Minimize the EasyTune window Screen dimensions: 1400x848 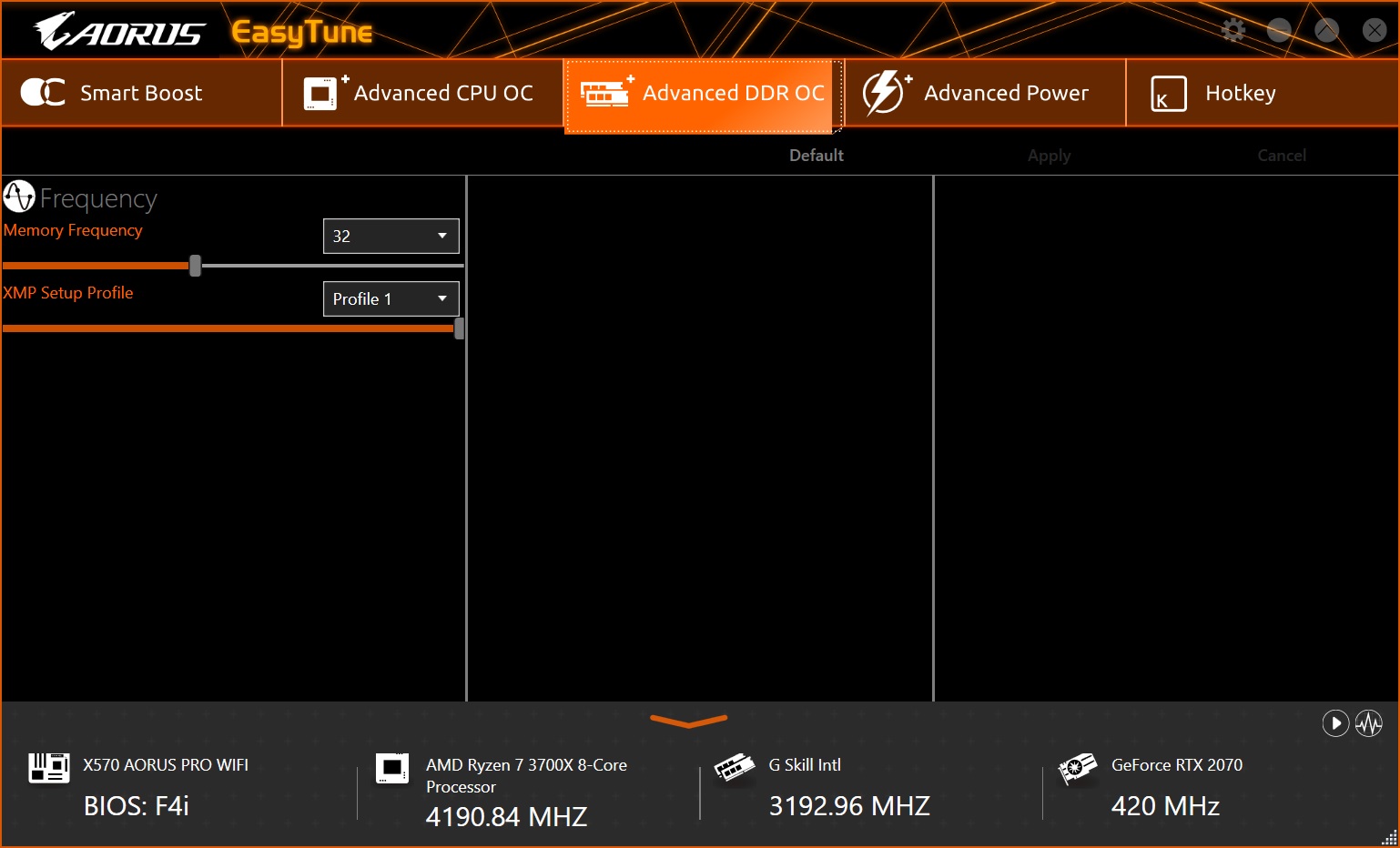[1279, 30]
